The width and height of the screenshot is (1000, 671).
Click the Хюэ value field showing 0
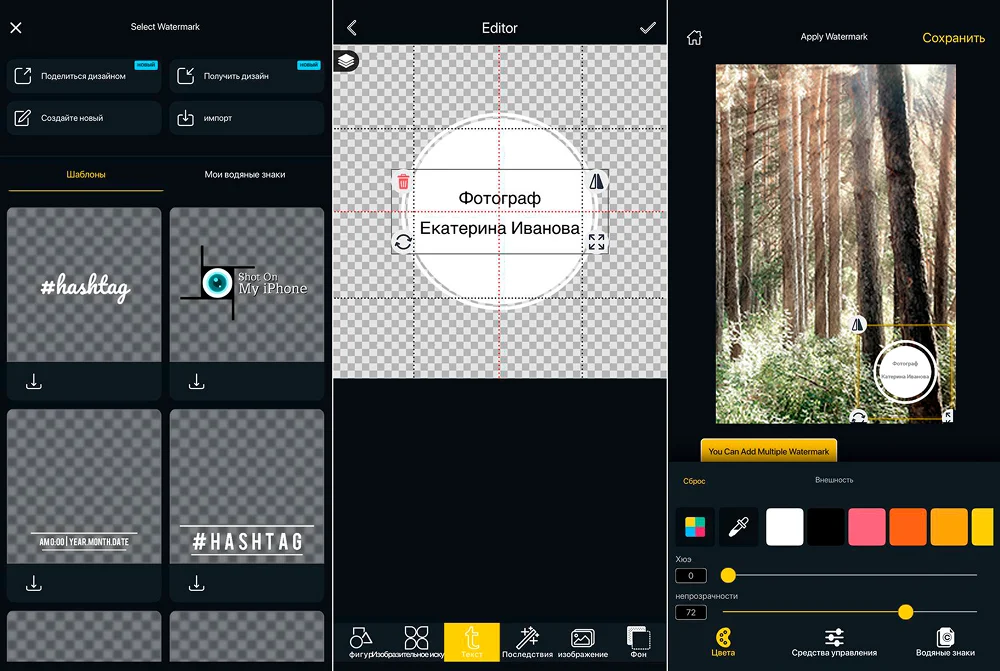(x=691, y=575)
